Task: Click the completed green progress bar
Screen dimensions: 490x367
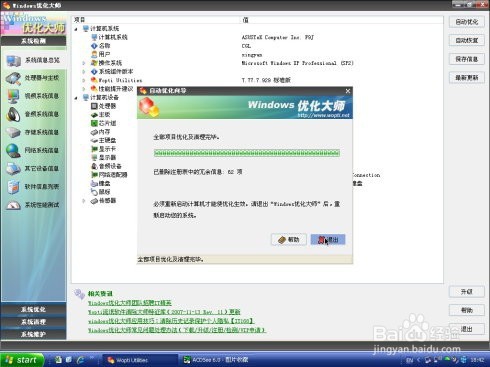Action: tap(247, 153)
